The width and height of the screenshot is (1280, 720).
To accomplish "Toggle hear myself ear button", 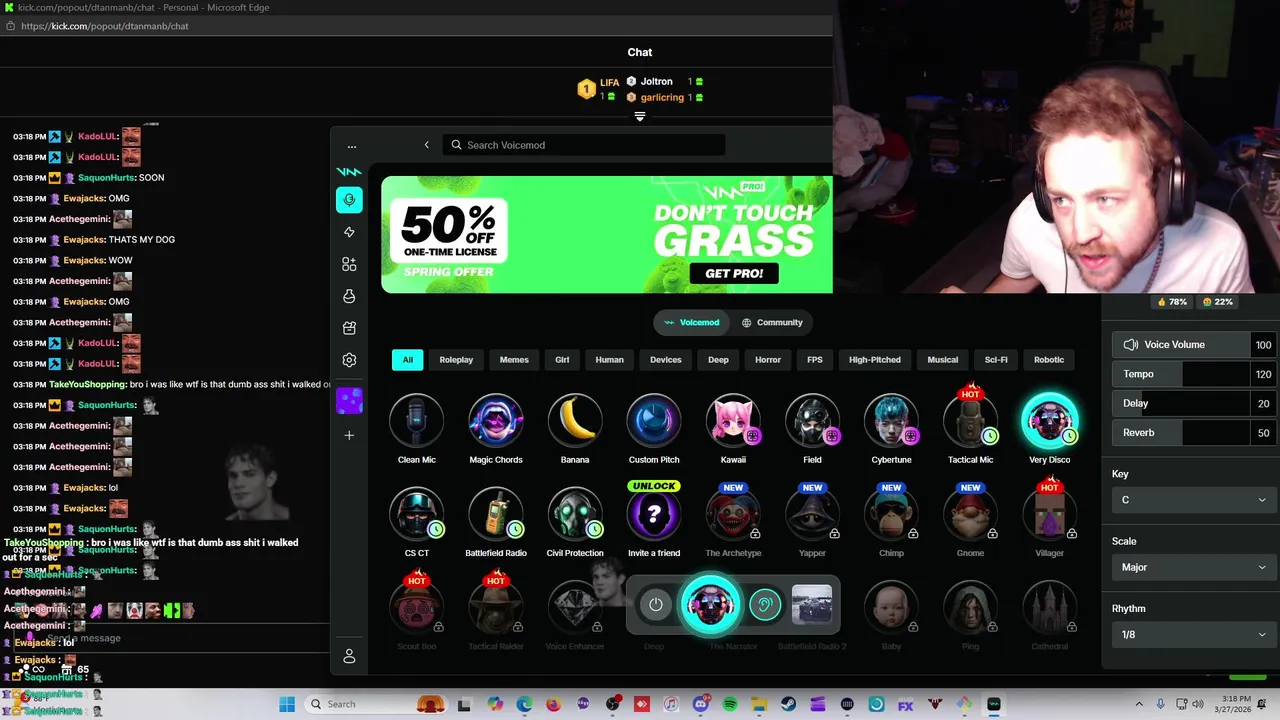I will point(765,605).
